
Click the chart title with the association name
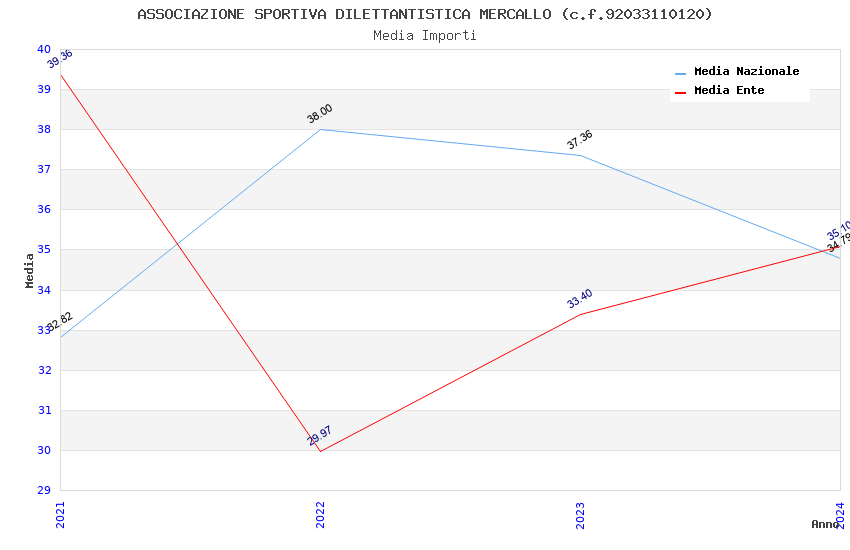425,14
